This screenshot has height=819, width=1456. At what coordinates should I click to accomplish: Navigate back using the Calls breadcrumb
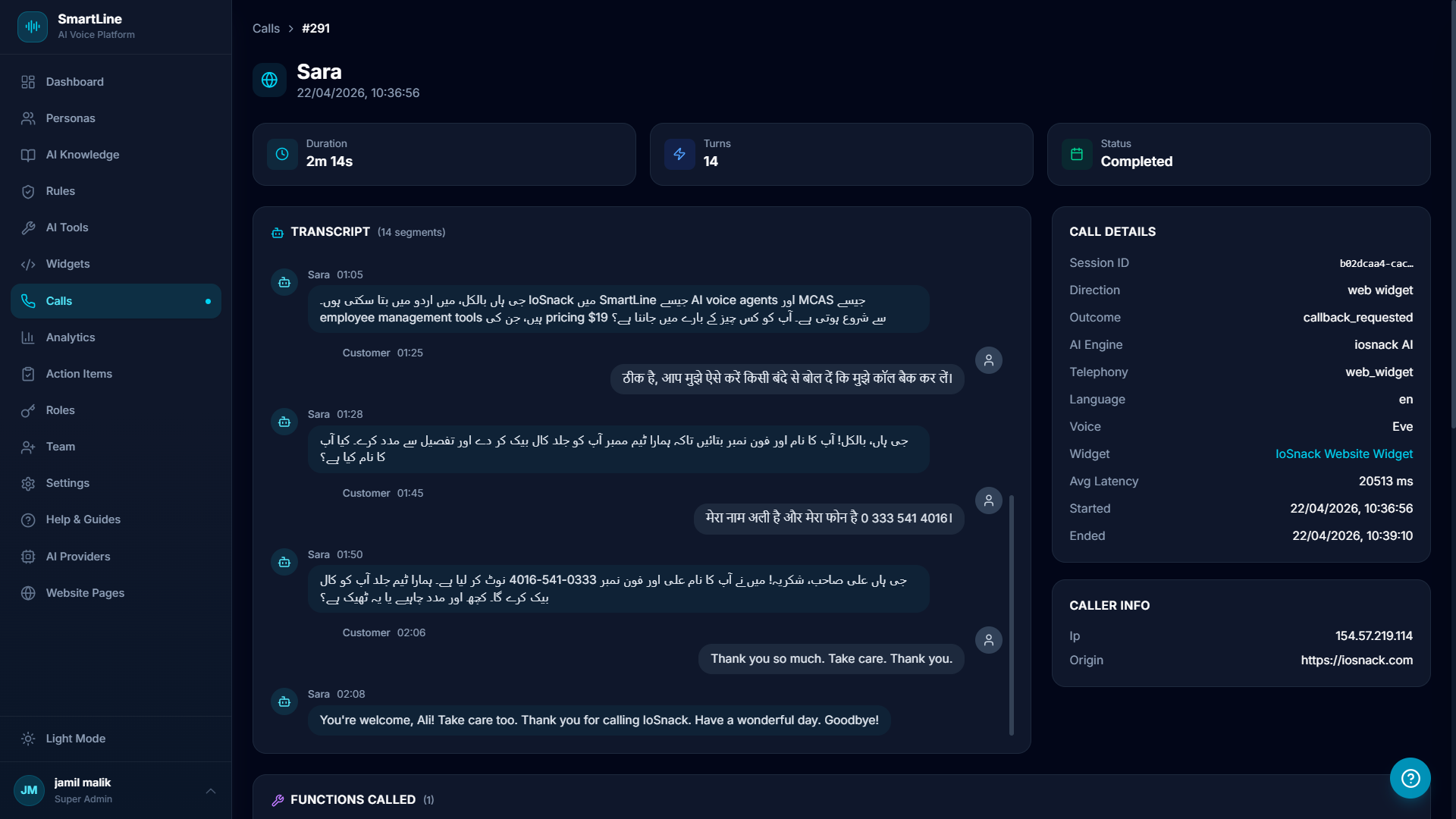265,28
